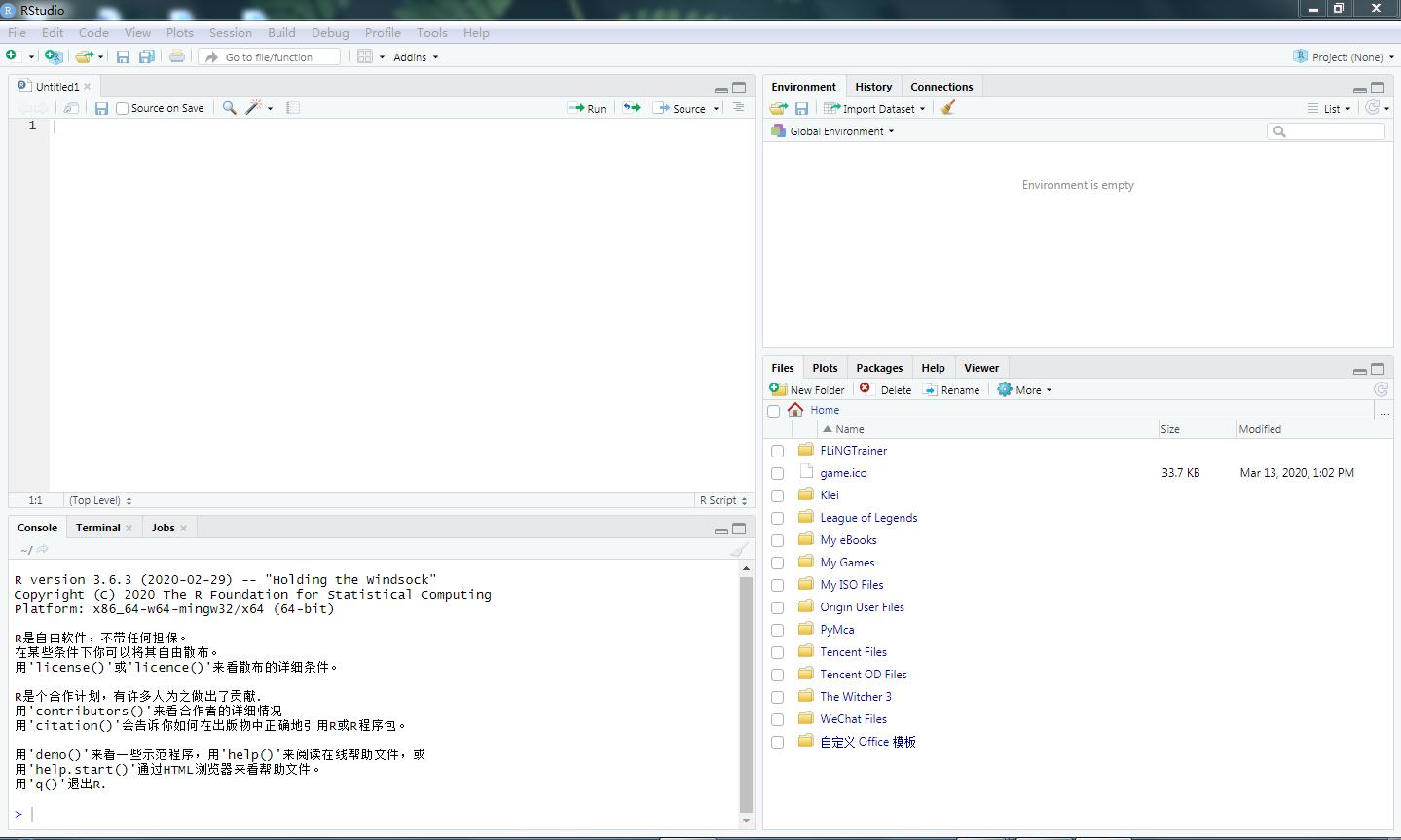The image size is (1401, 840).
Task: Click the save workspace icon in Environment pane
Action: (x=801, y=108)
